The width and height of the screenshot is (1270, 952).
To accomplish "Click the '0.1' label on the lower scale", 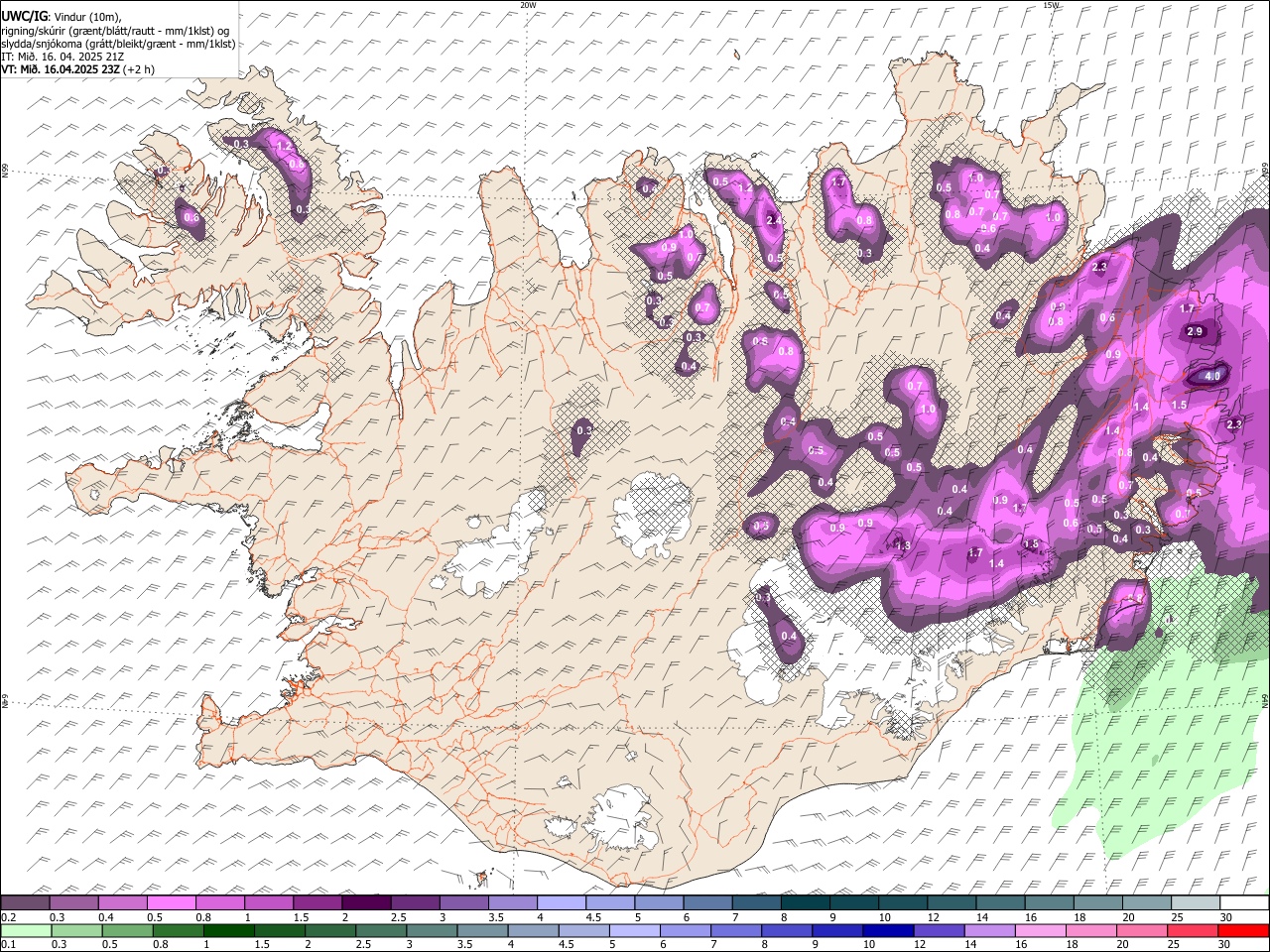I will tap(8, 945).
